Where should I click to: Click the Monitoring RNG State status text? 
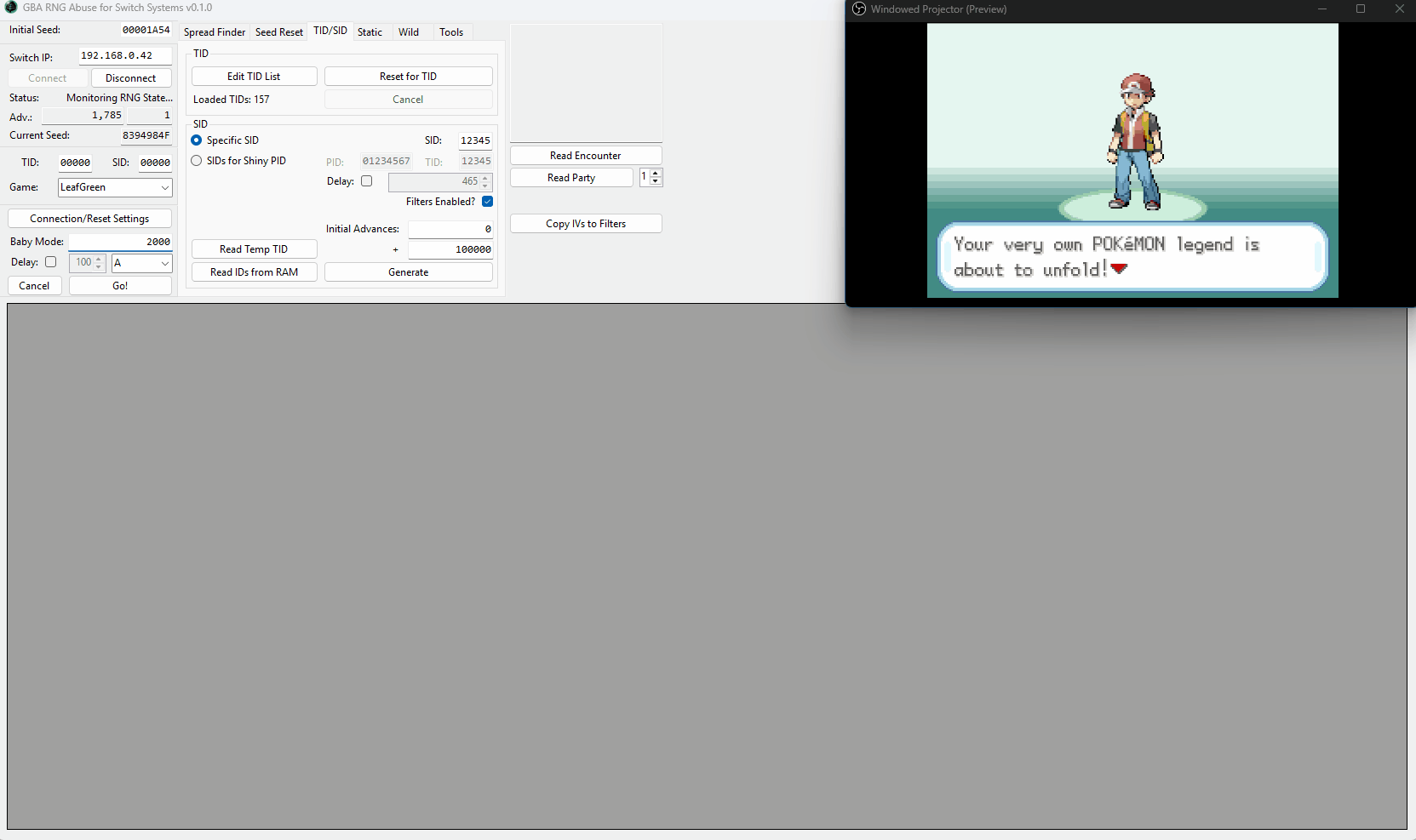pos(119,98)
